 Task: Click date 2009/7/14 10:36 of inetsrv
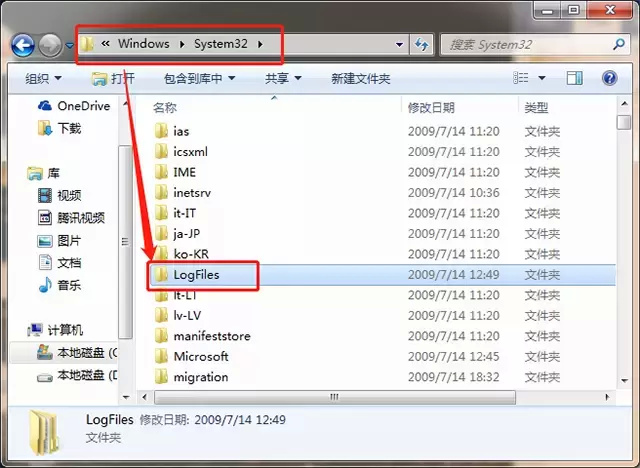(453, 193)
